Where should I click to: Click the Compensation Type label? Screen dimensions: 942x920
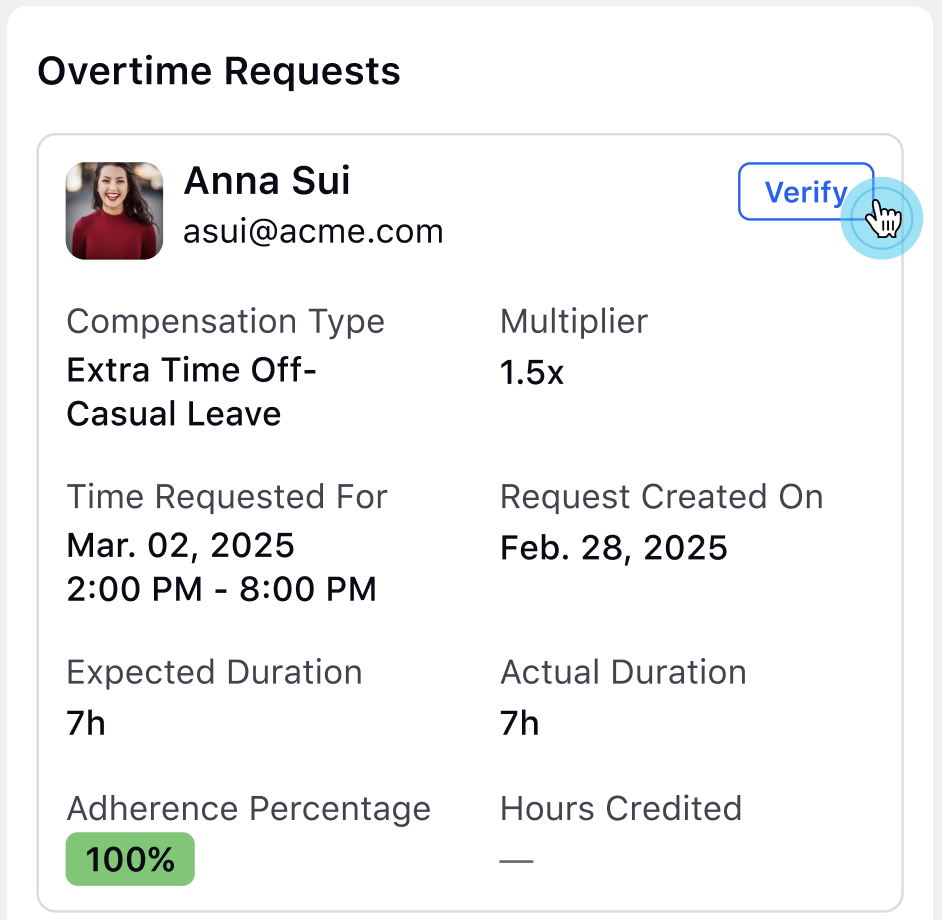tap(225, 321)
